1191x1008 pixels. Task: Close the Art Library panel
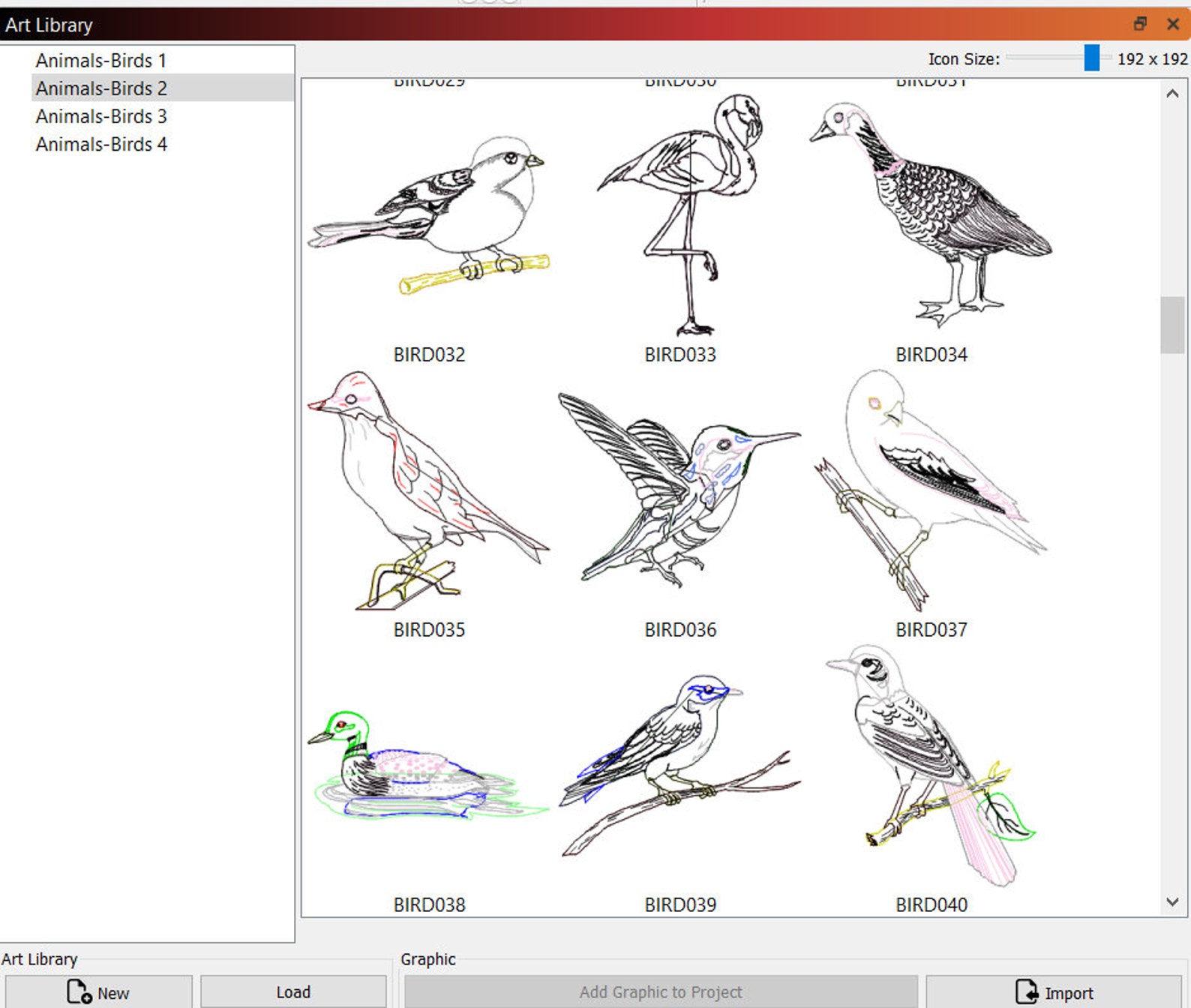tap(1173, 24)
